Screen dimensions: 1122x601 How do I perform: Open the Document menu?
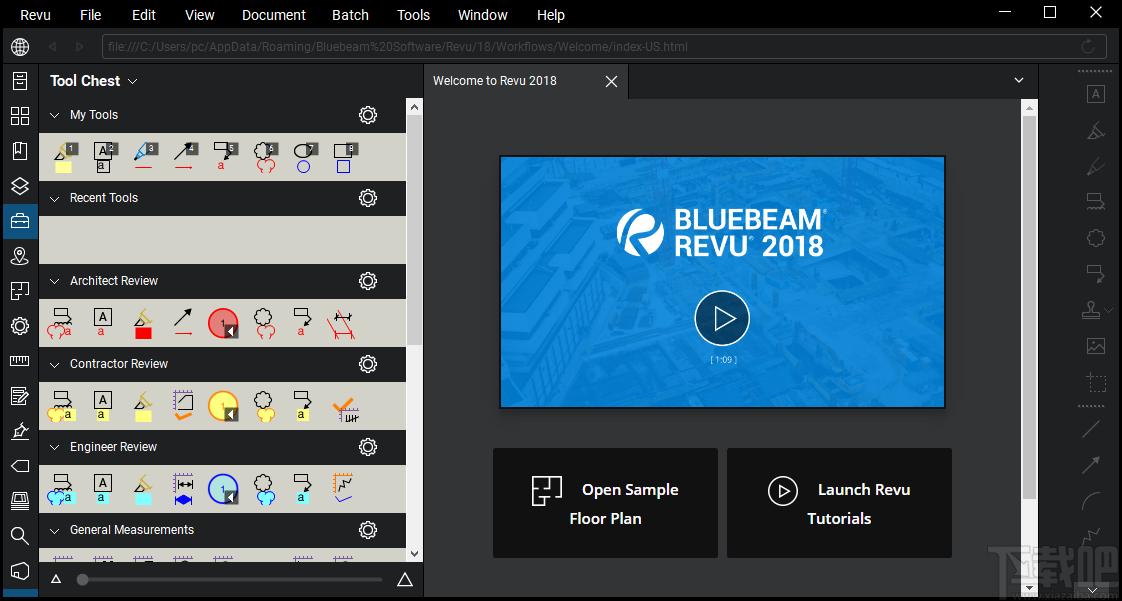273,14
